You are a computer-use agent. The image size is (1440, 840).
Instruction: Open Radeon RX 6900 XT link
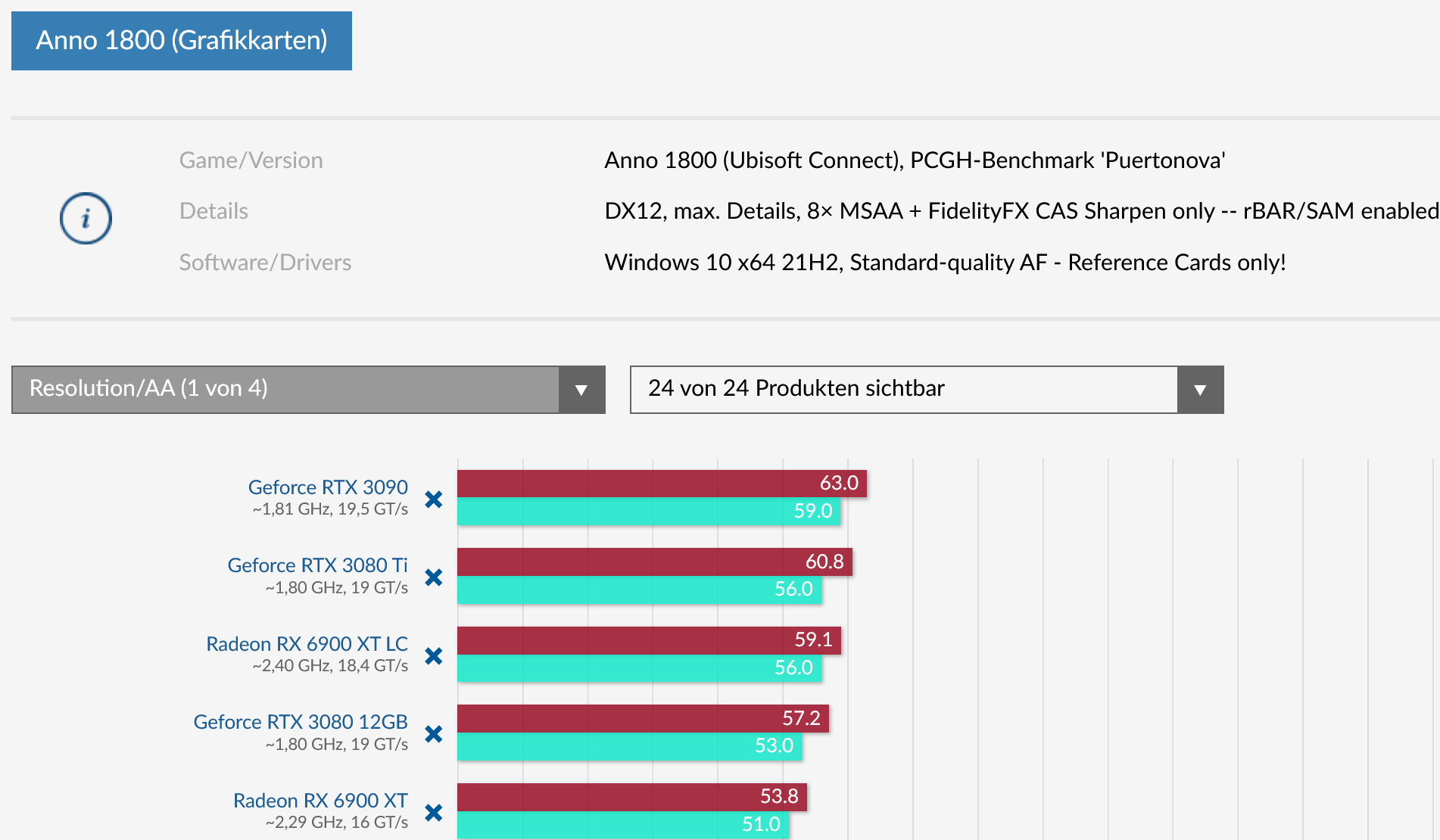coord(320,801)
